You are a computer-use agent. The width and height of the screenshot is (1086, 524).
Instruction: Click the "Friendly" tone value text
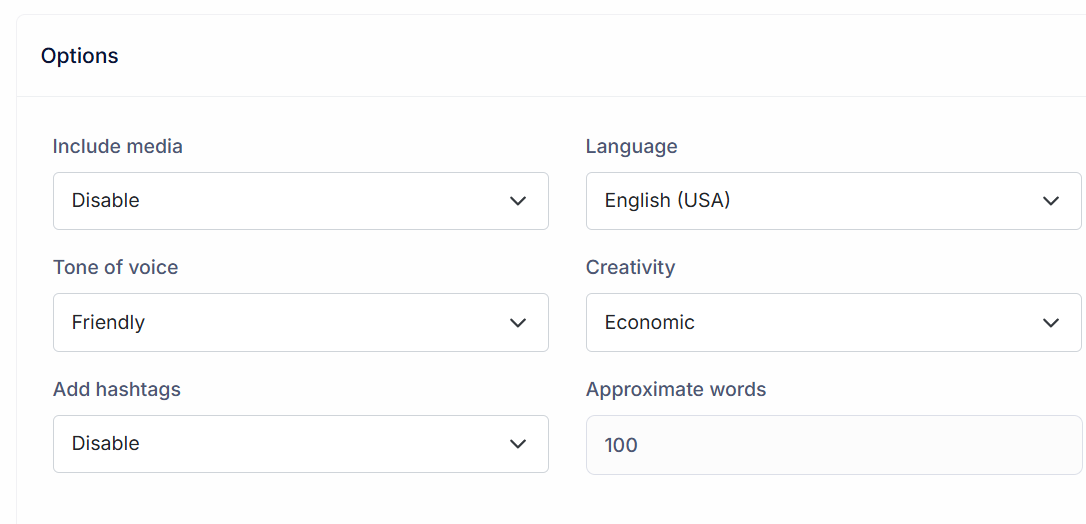pyautogui.click(x=108, y=323)
